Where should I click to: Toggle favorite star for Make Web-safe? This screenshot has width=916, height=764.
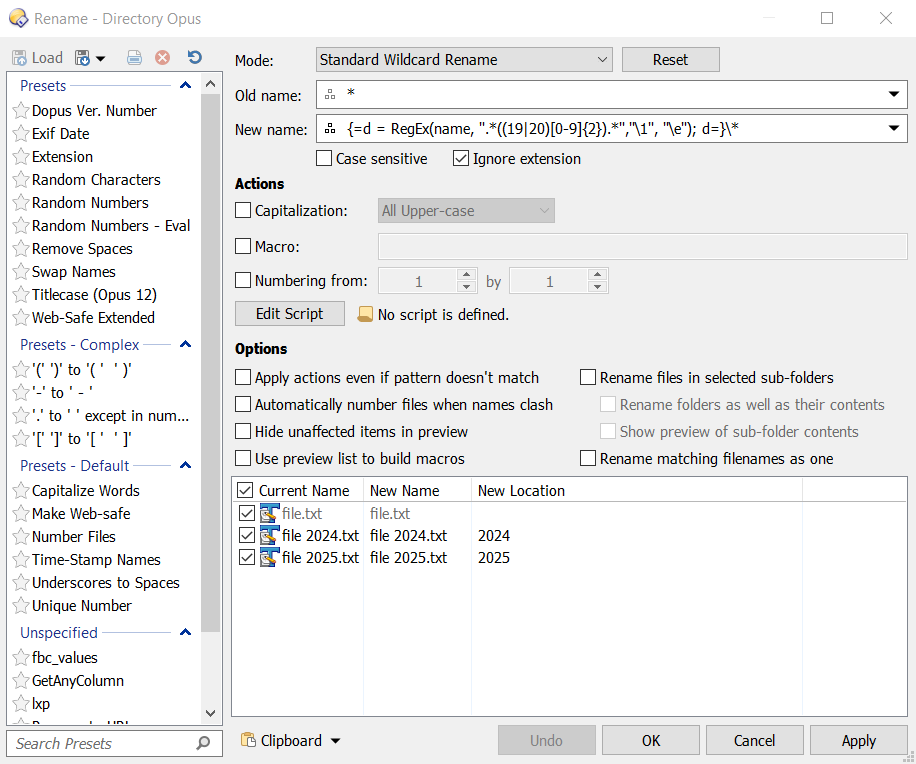click(21, 513)
